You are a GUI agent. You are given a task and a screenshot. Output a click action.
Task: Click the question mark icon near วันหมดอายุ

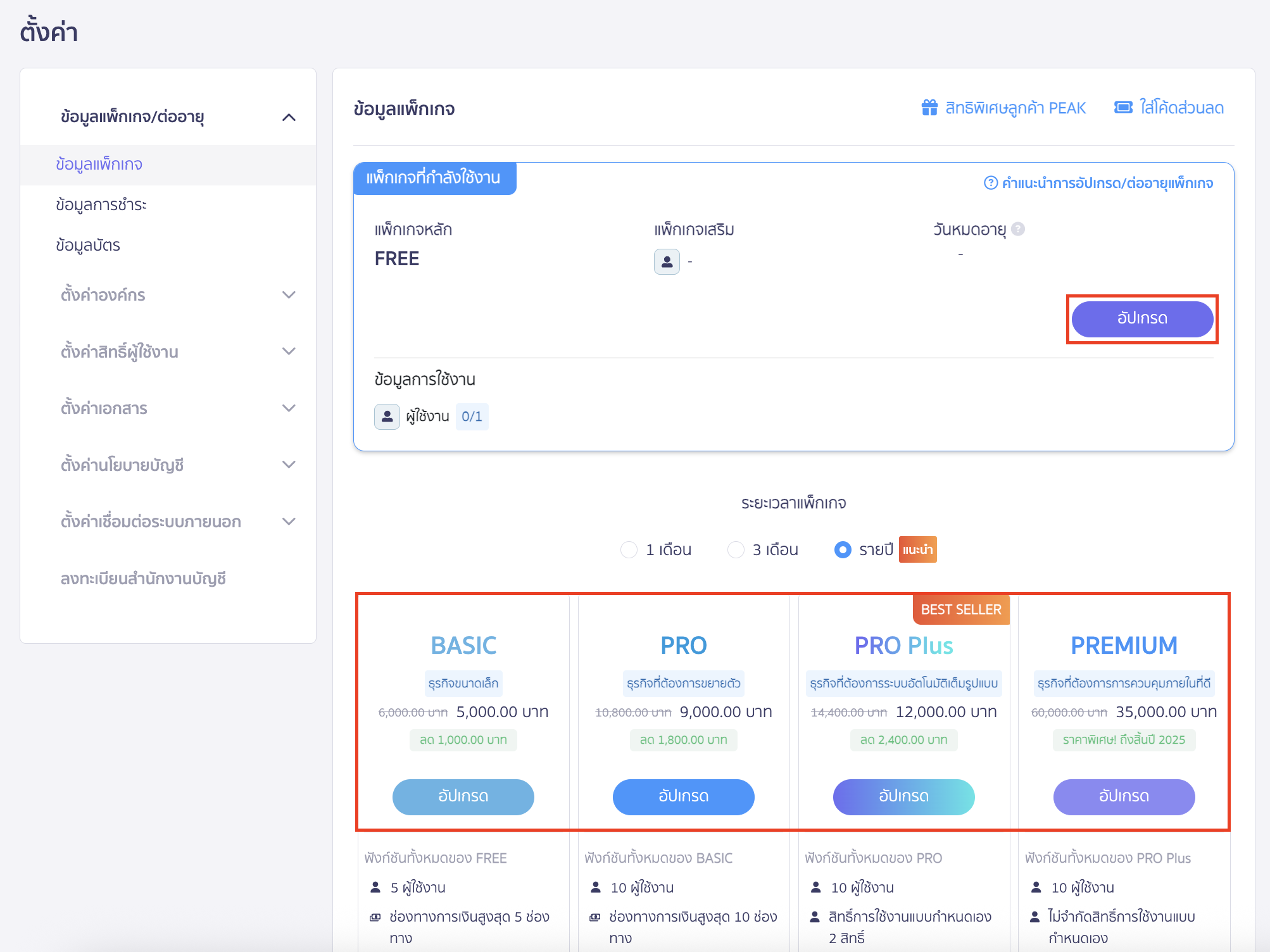[1017, 229]
